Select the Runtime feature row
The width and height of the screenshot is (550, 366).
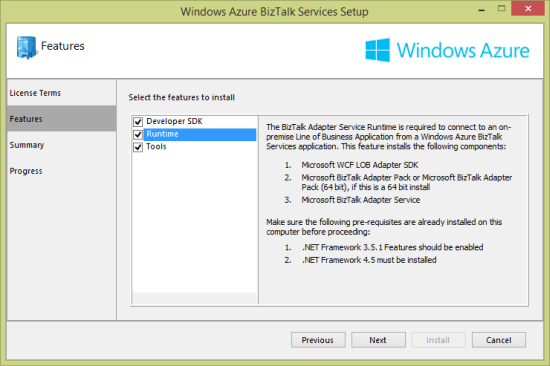[200, 134]
